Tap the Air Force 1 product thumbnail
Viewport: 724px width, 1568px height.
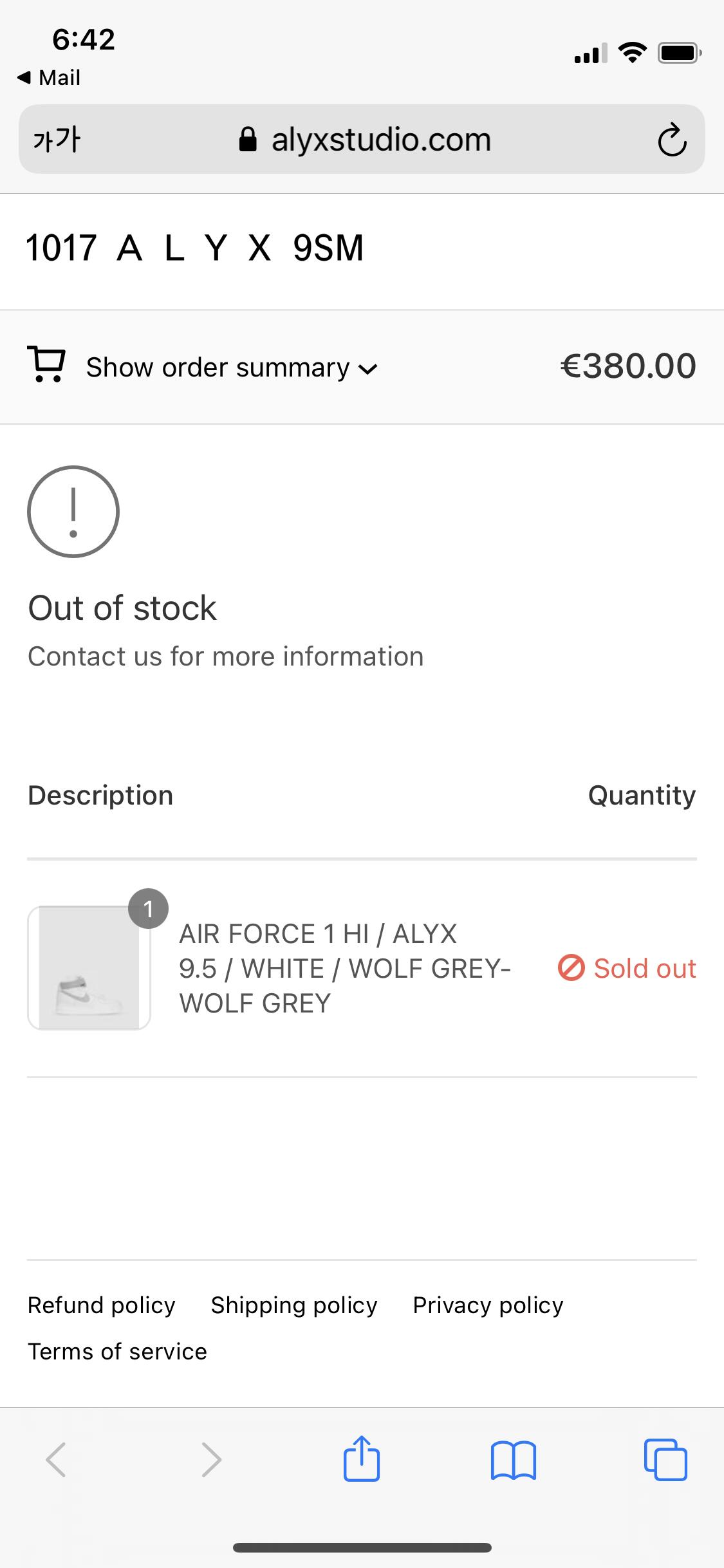(89, 968)
